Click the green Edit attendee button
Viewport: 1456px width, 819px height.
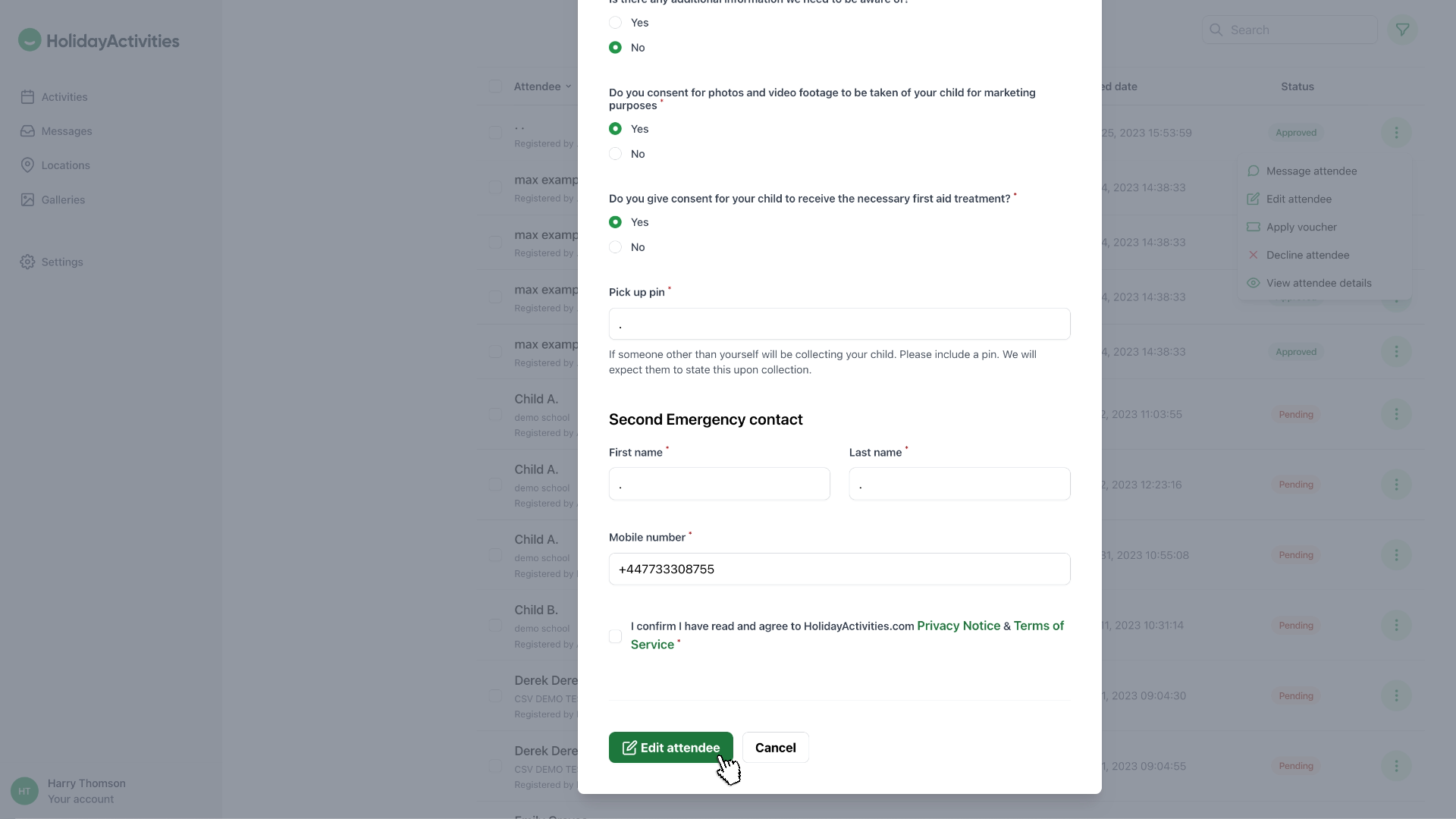pyautogui.click(x=670, y=748)
